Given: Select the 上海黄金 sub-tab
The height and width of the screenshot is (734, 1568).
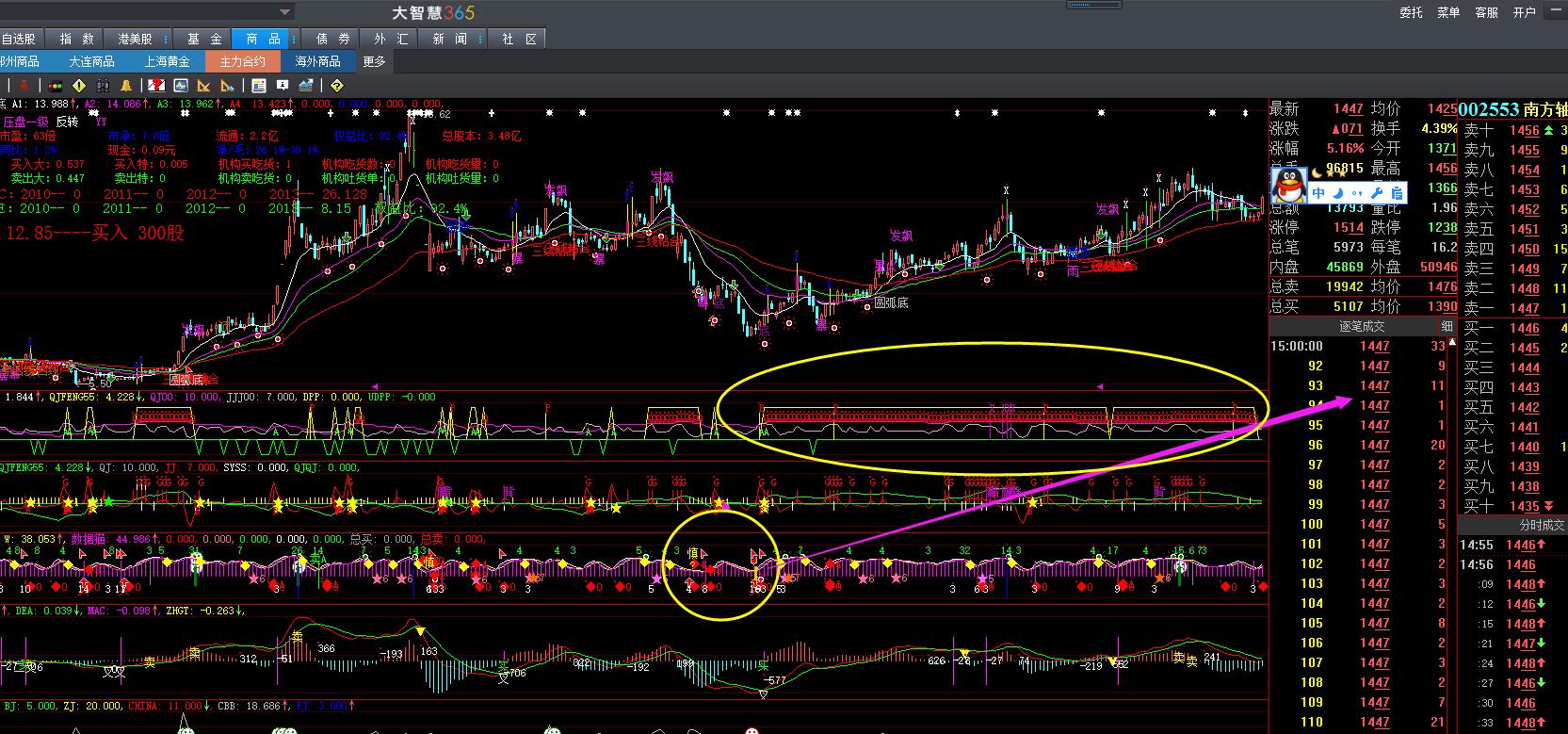Looking at the screenshot, I should (167, 61).
